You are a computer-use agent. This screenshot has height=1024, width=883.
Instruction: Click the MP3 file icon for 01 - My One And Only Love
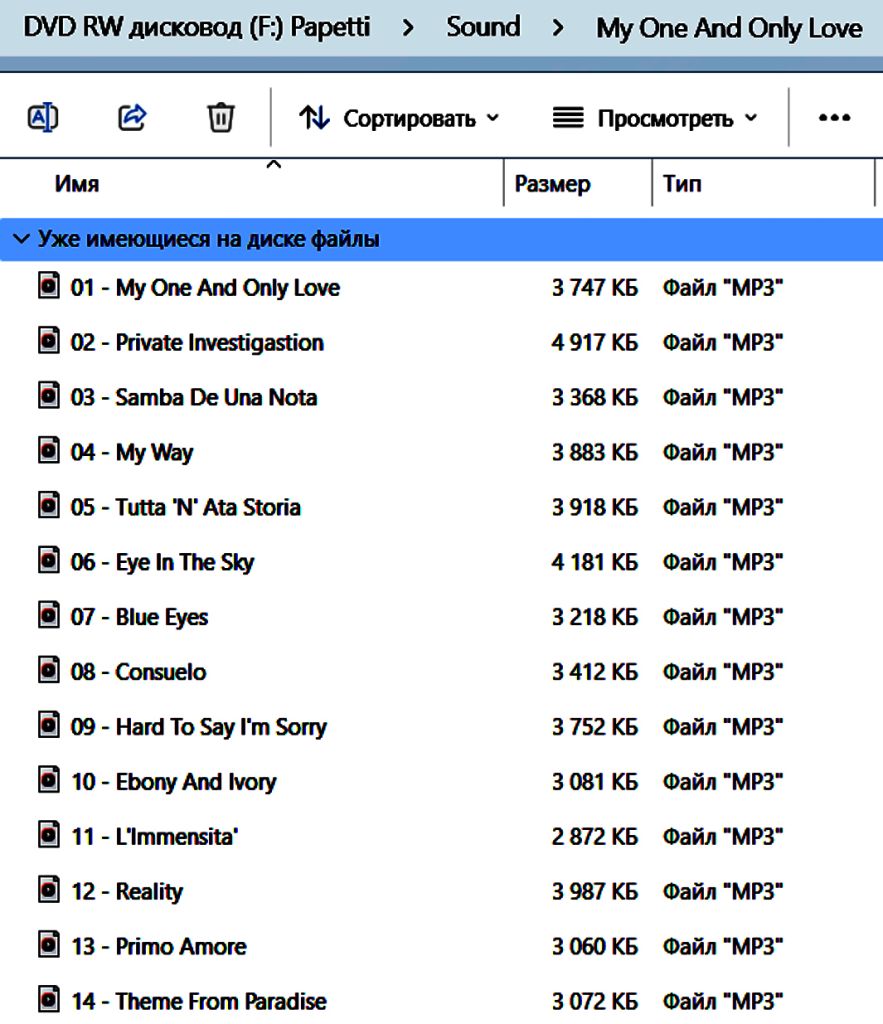[49, 285]
